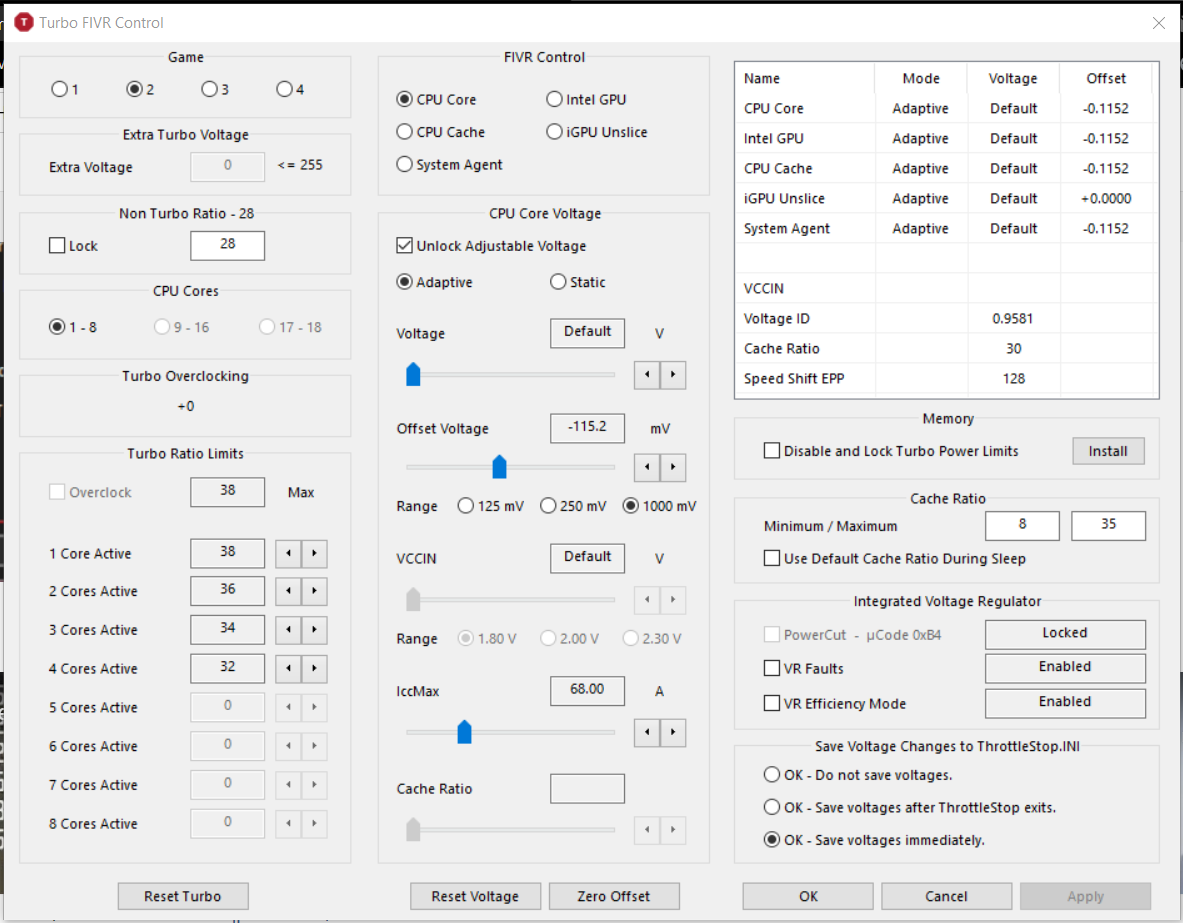1183x923 pixels.
Task: Select the iGPU Unslice row in voltage table
Action: point(944,198)
